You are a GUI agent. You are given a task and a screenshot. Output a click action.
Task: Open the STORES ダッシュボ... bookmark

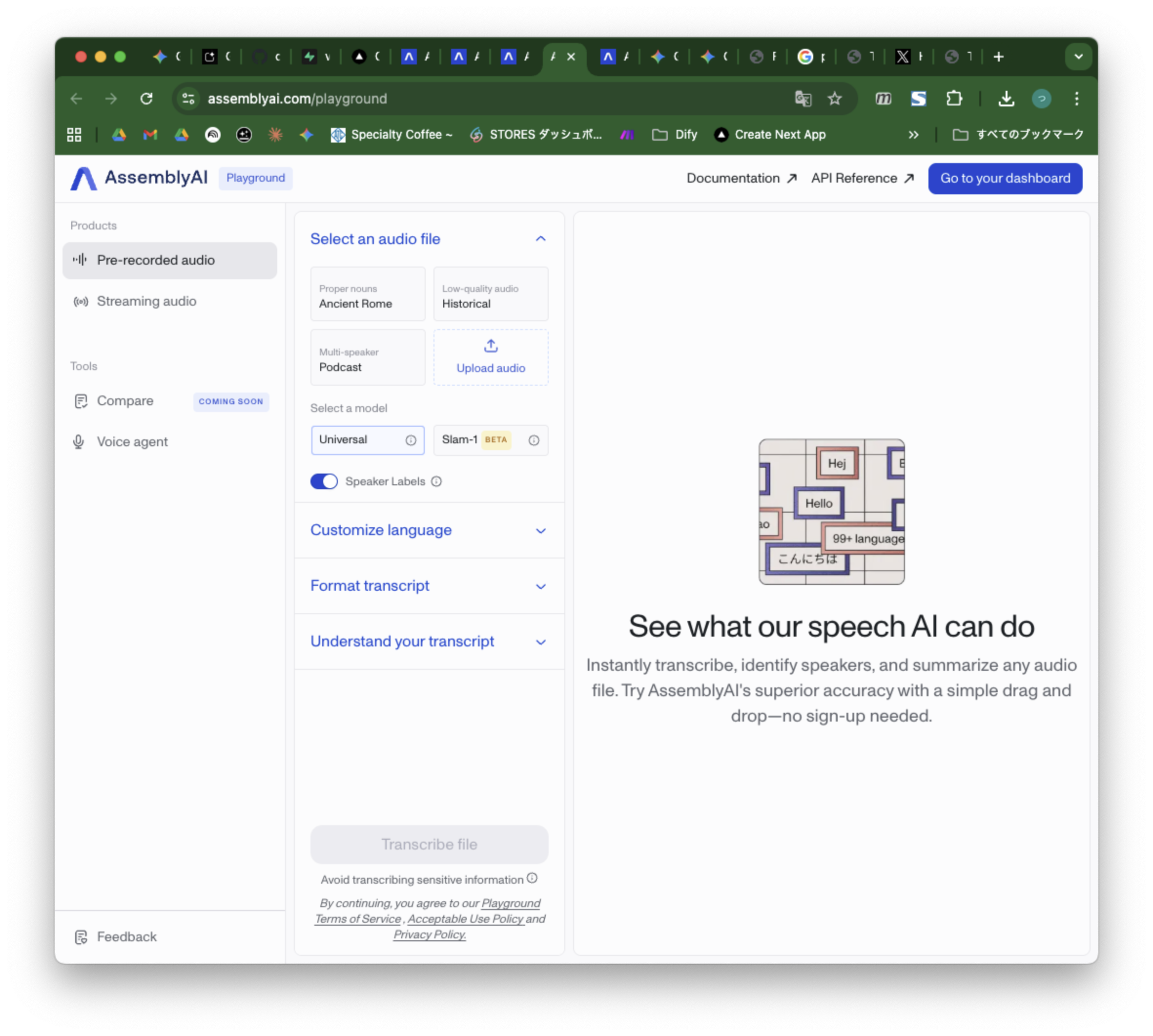coord(535,134)
